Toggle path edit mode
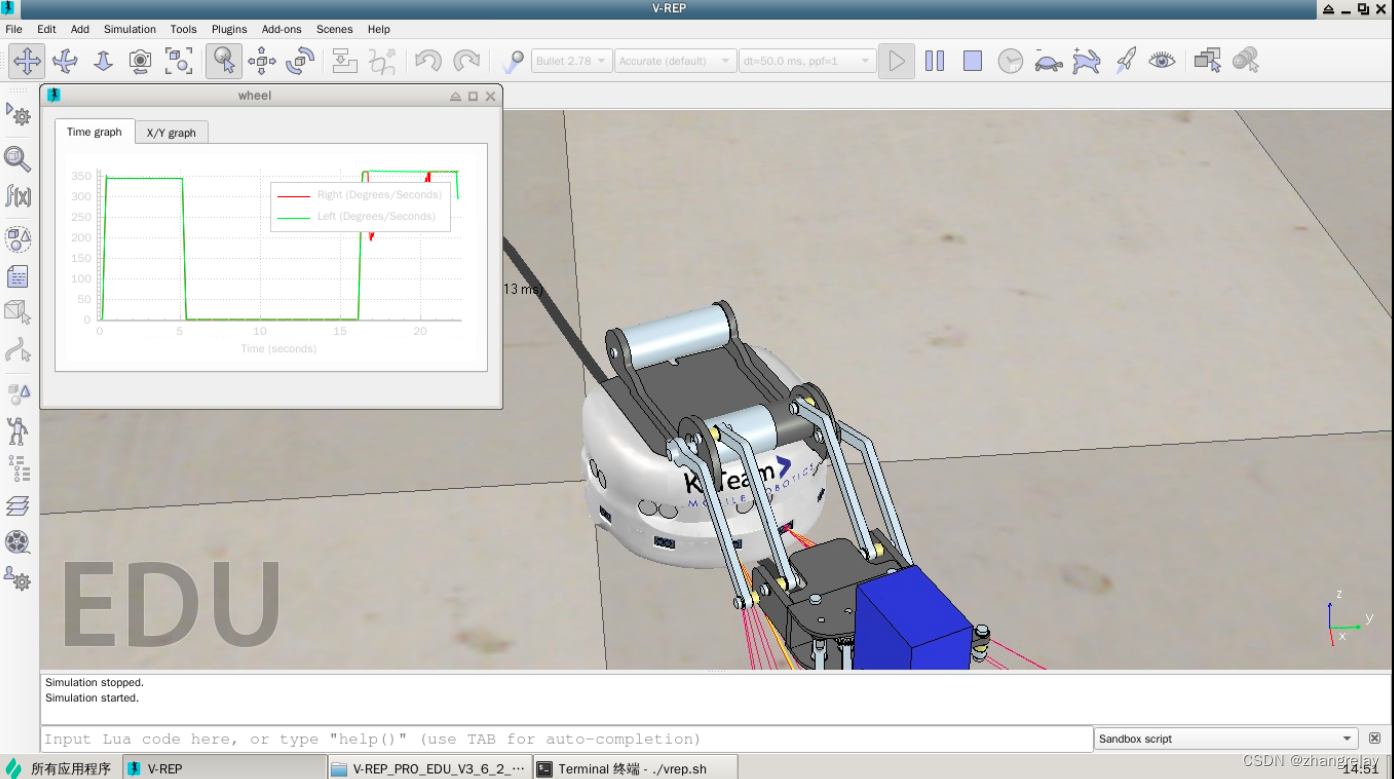This screenshot has width=1394, height=779. [x=18, y=350]
